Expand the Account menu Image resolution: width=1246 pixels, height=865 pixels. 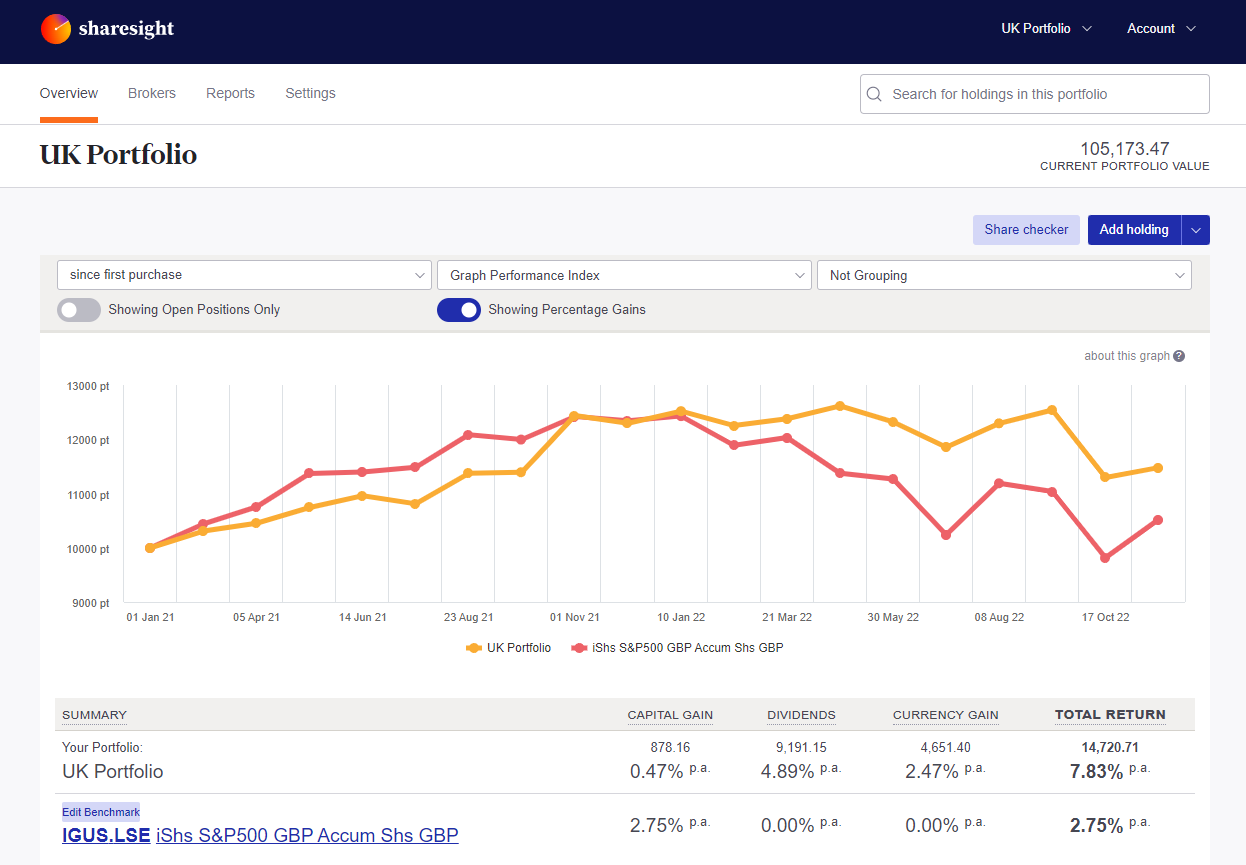point(1161,29)
